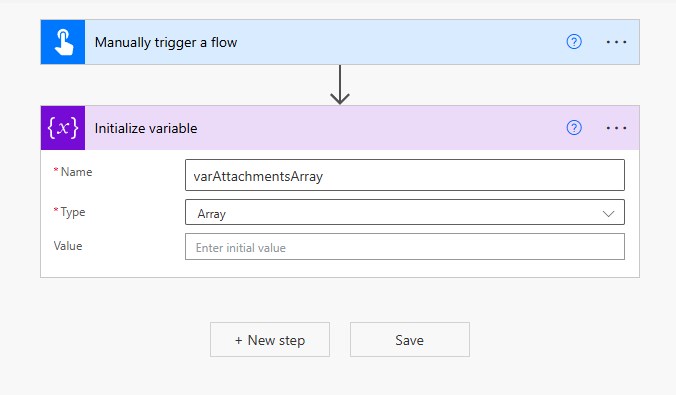Click the purple Initialize variable {x} icon
Image resolution: width=676 pixels, height=395 pixels.
click(63, 128)
